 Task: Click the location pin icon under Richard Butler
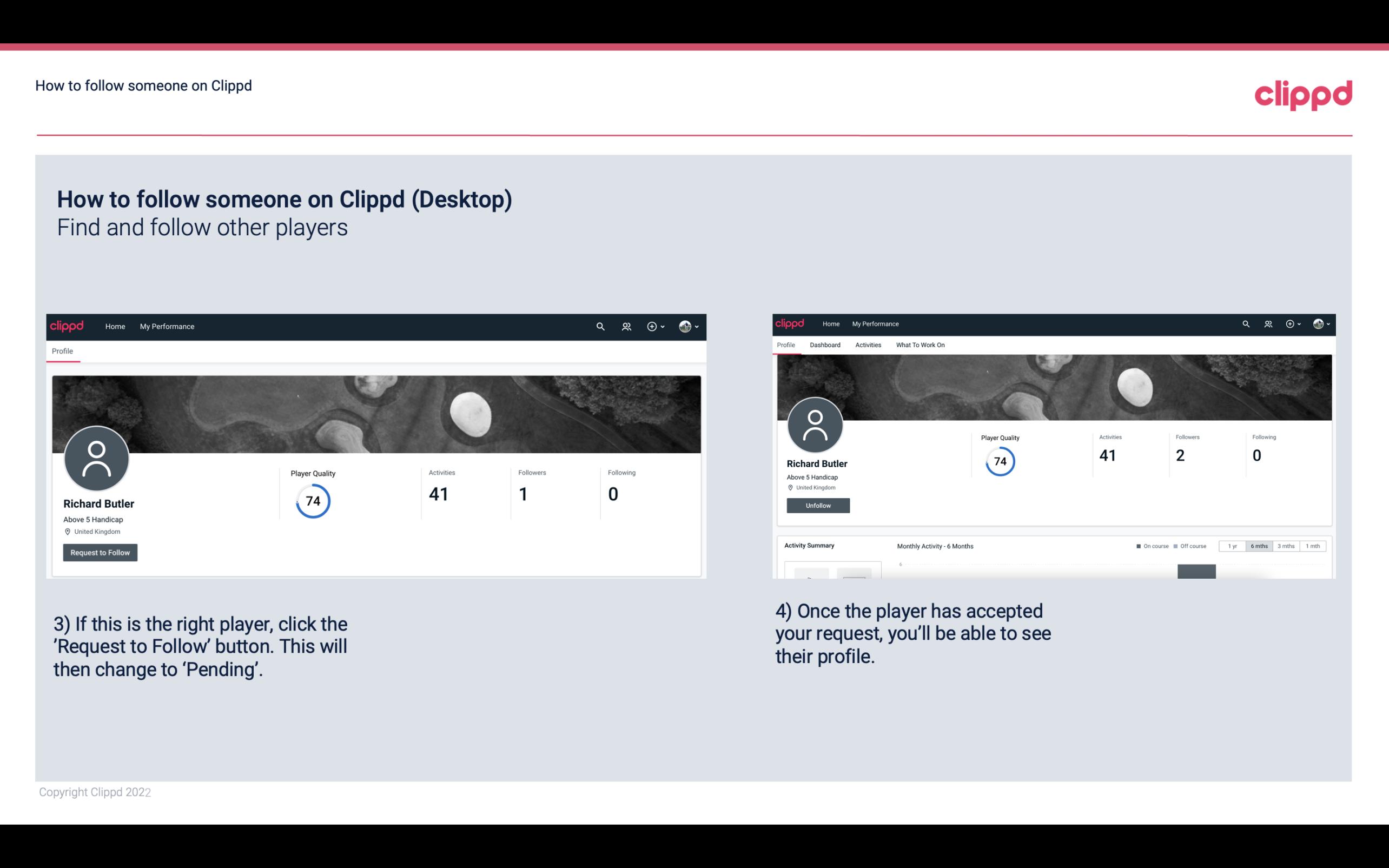pyautogui.click(x=67, y=531)
